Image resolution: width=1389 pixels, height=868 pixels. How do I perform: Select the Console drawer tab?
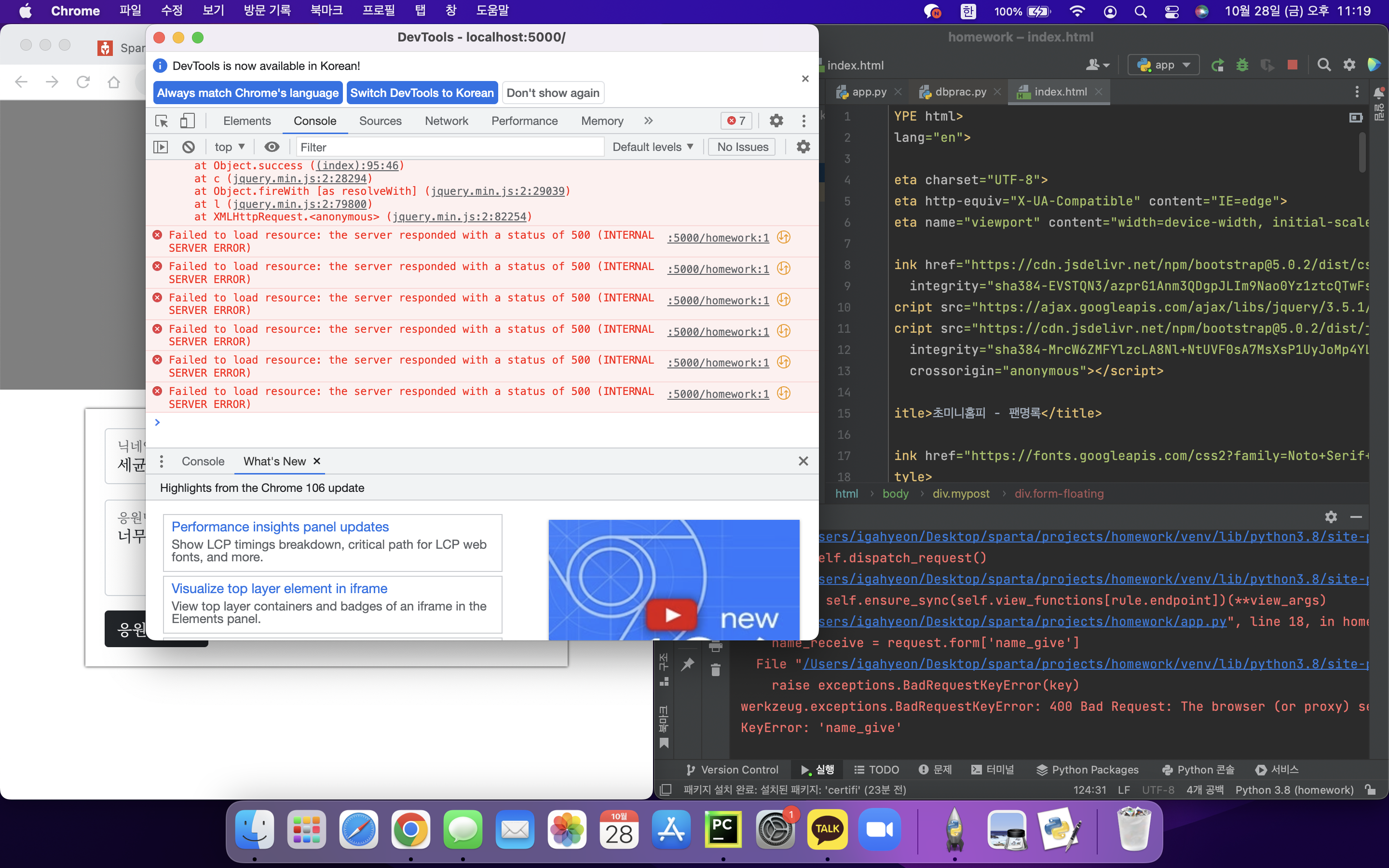[203, 461]
